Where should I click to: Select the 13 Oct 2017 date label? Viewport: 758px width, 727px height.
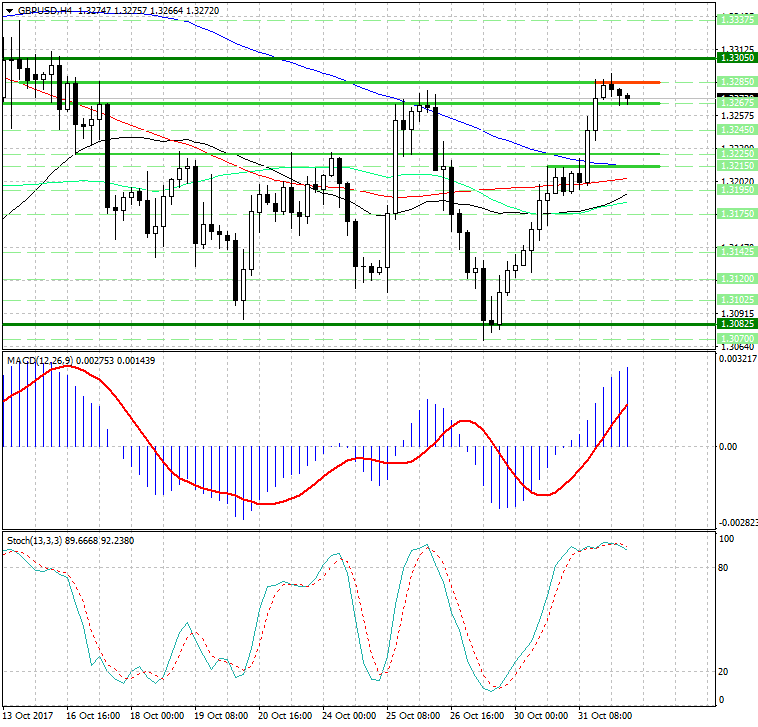pos(29,716)
